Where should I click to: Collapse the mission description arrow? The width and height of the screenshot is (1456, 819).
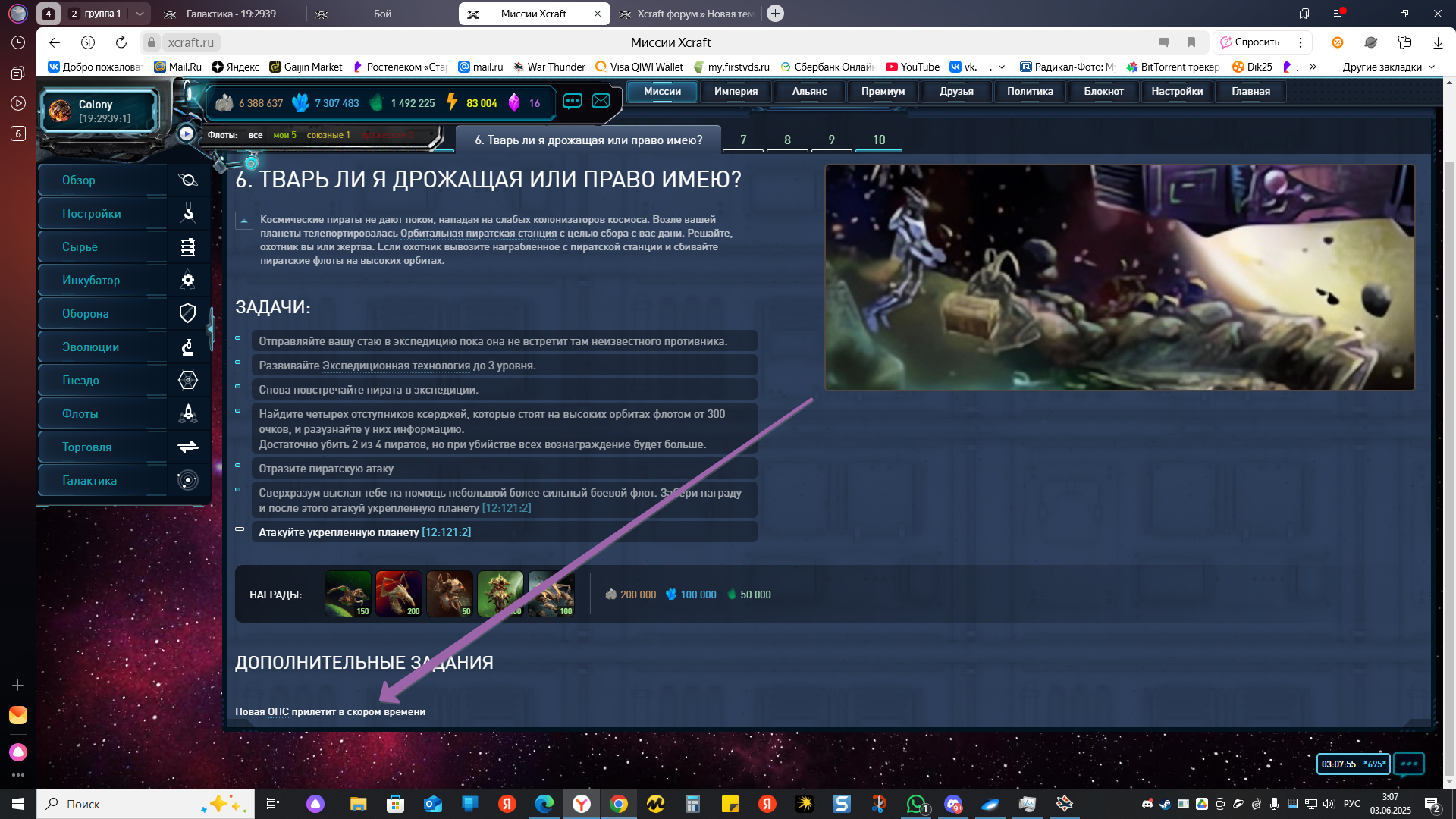tap(244, 221)
